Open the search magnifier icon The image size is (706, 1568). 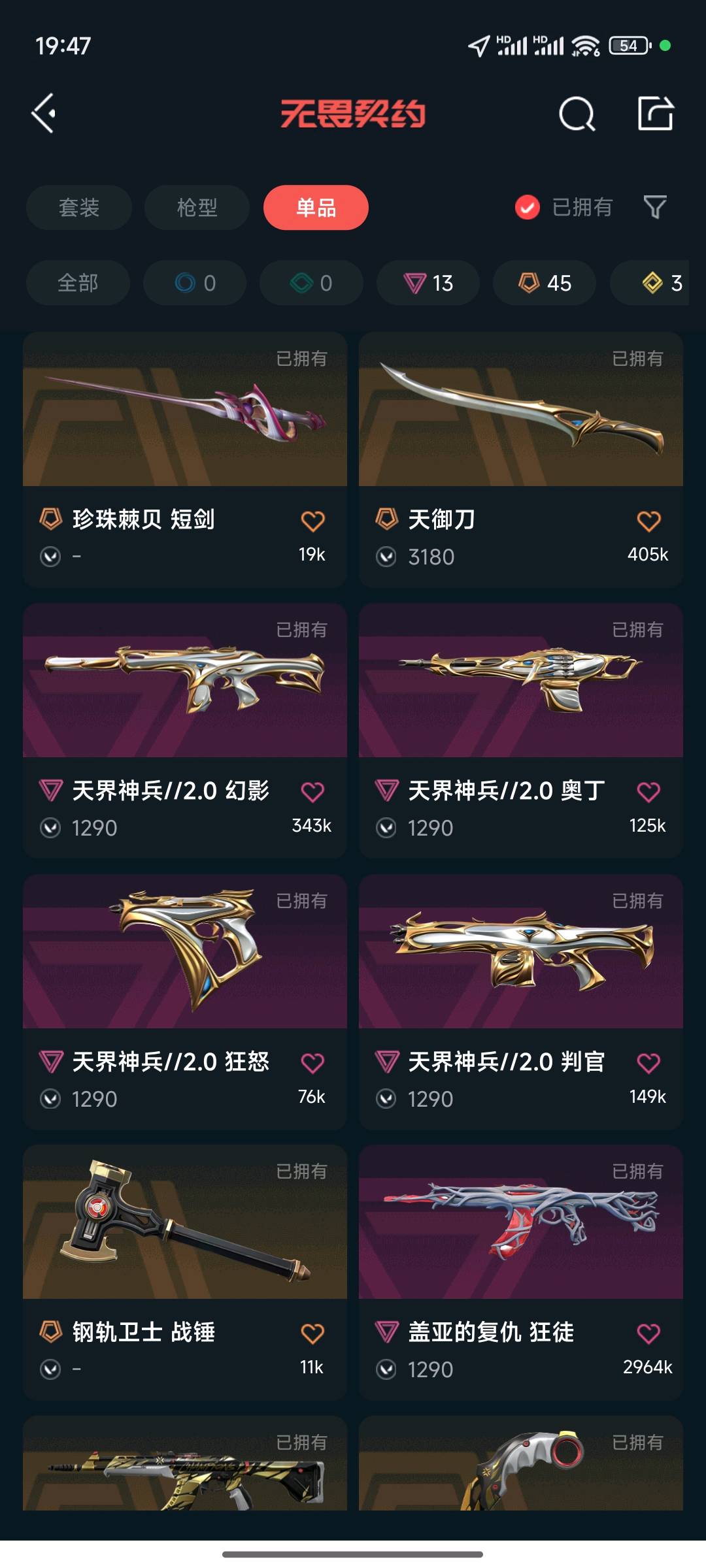[577, 114]
